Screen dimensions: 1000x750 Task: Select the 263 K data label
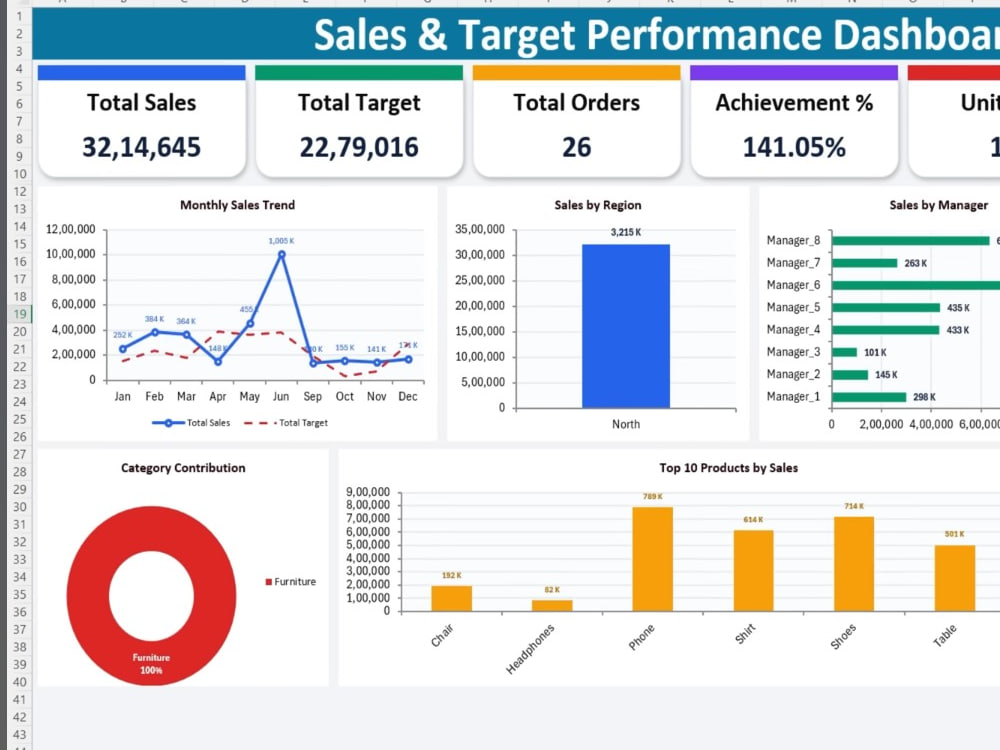pos(916,263)
